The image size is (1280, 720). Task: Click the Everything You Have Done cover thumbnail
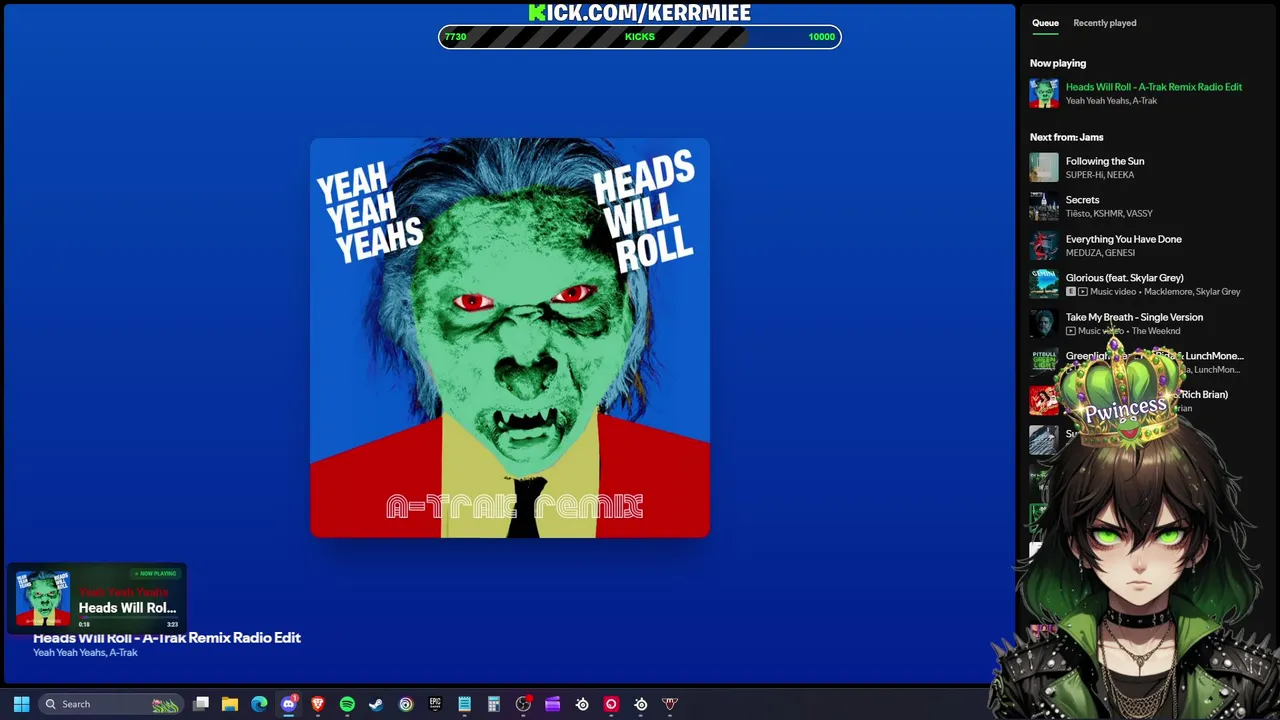(x=1044, y=245)
